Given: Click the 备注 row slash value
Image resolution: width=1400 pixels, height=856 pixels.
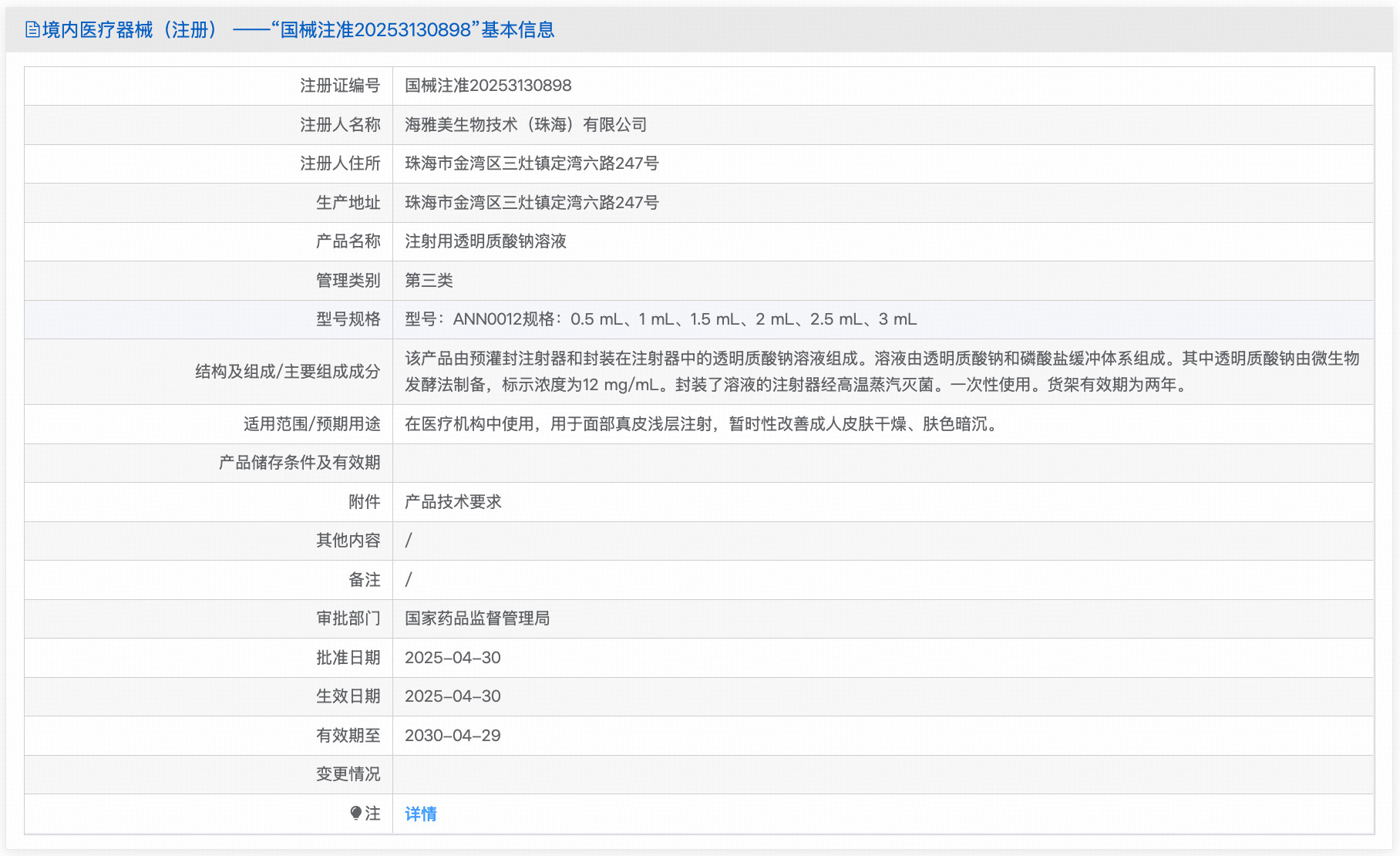Looking at the screenshot, I should 409,579.
